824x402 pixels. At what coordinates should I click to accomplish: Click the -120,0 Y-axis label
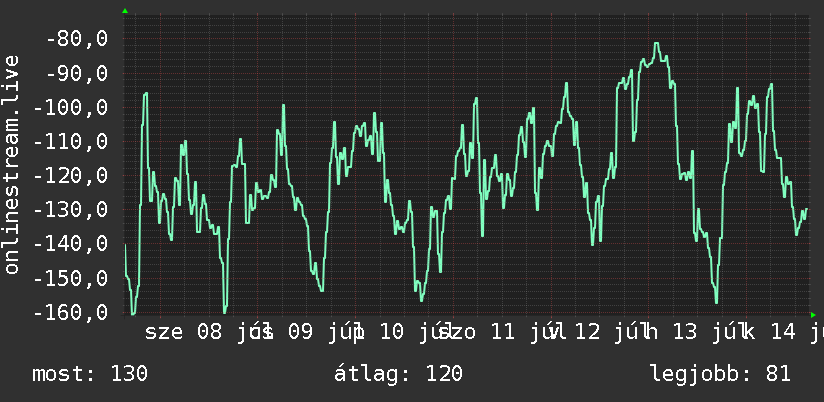tap(70, 176)
